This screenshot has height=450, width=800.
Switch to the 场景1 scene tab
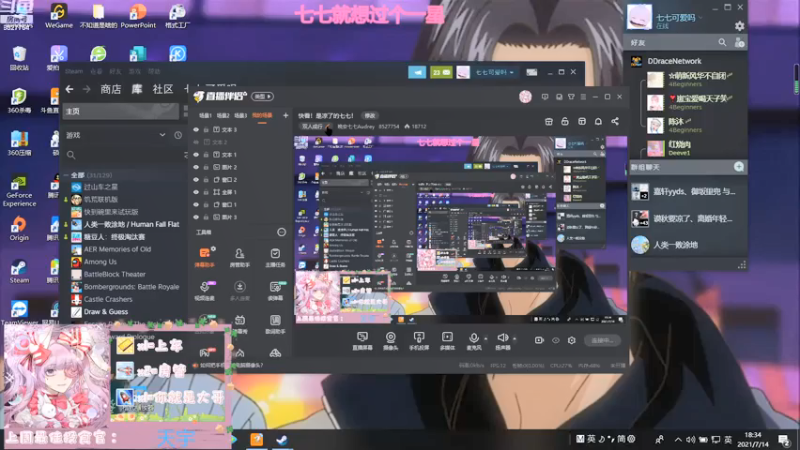pos(205,116)
